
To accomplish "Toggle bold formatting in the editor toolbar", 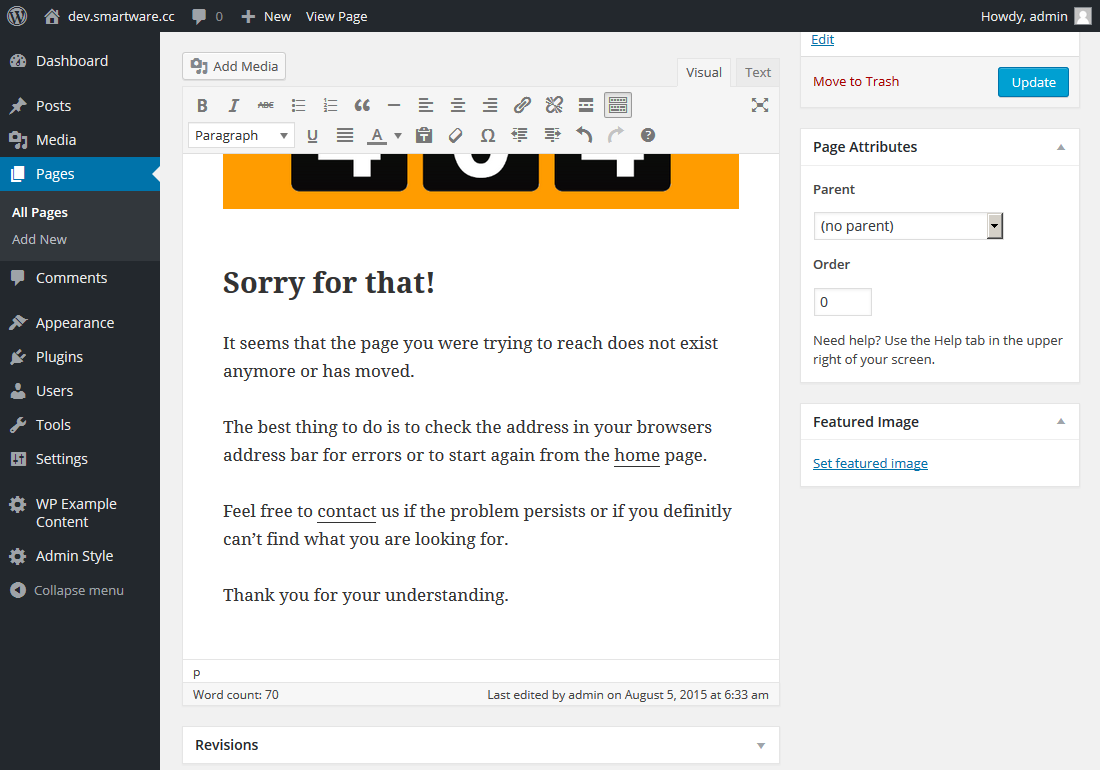I will (x=202, y=105).
